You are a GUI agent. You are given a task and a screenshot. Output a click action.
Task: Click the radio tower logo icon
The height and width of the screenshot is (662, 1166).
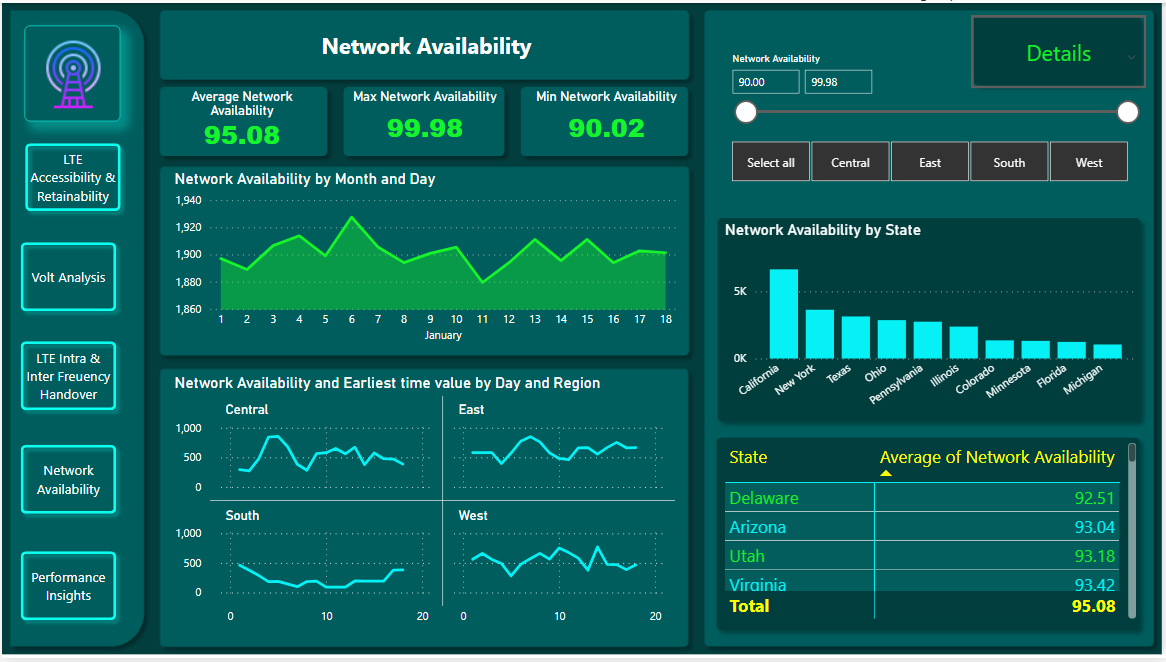[x=71, y=74]
